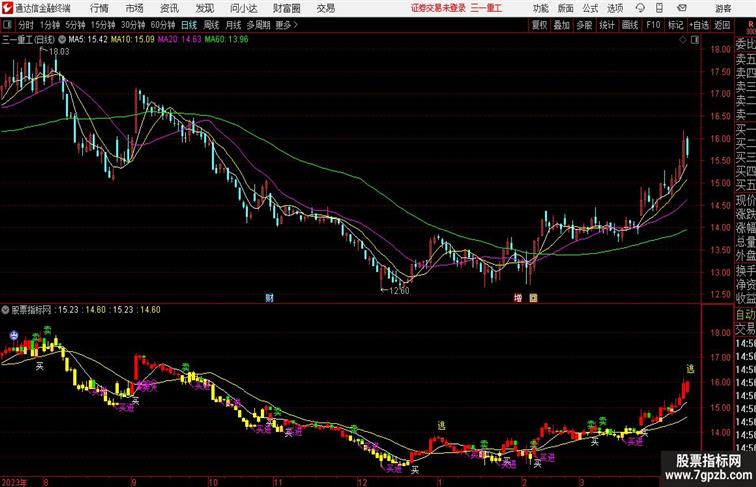756x487 pixels.
Task: Click the sad face marker in indicator chart
Action: (x=14, y=335)
